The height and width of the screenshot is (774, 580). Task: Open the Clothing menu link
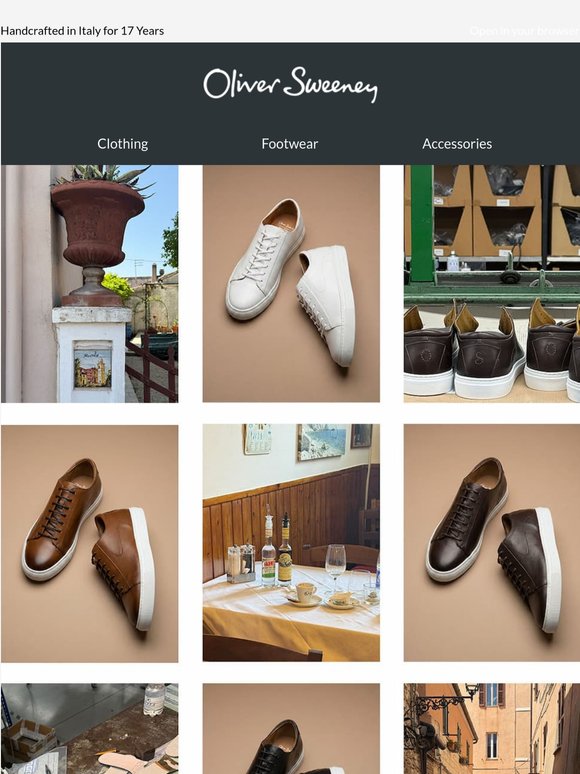point(122,144)
